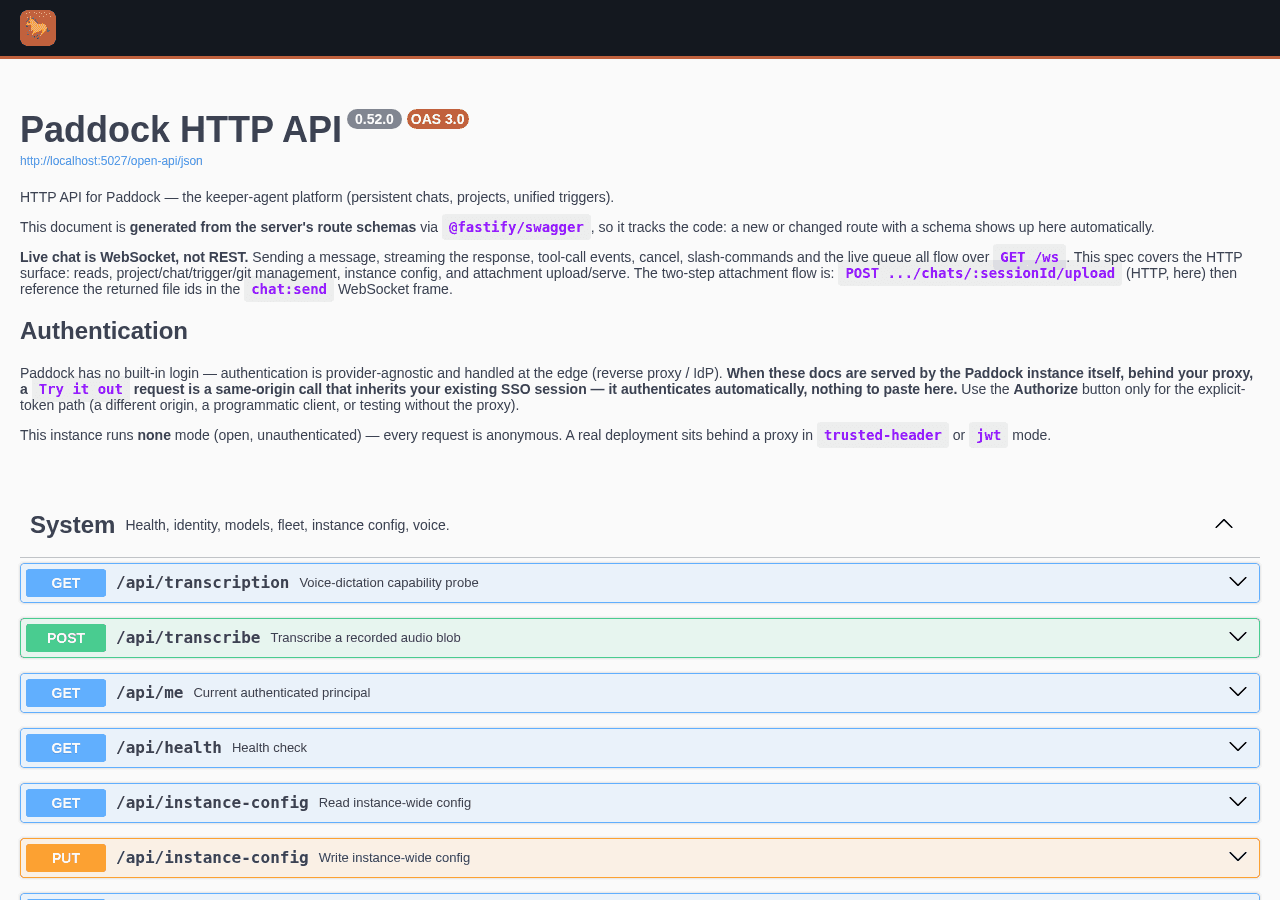
Task: Click GET badge for /api/me
Action: click(x=66, y=693)
